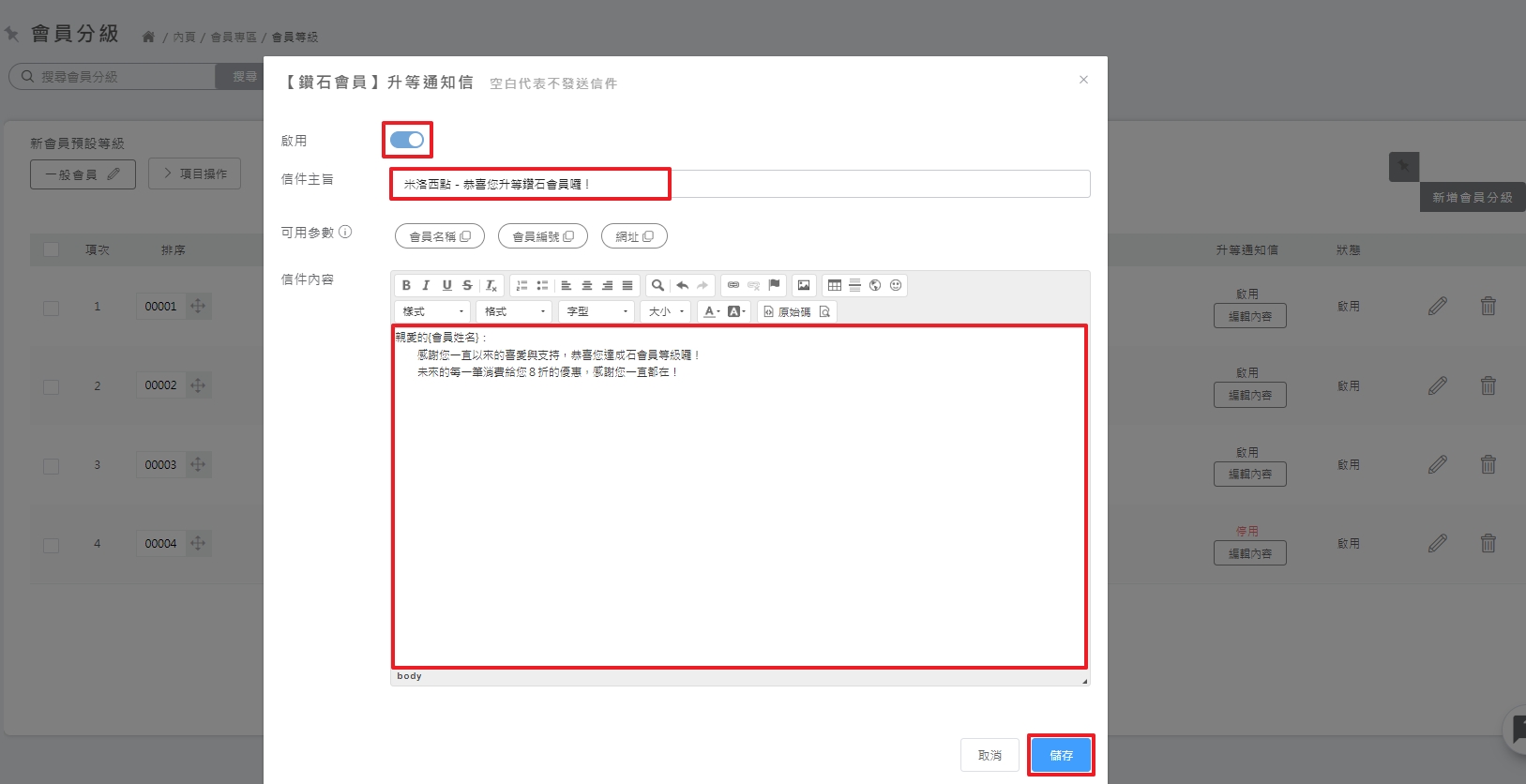This screenshot has width=1526, height=784.
Task: Check the row 2 checkbox
Action: click(x=51, y=386)
